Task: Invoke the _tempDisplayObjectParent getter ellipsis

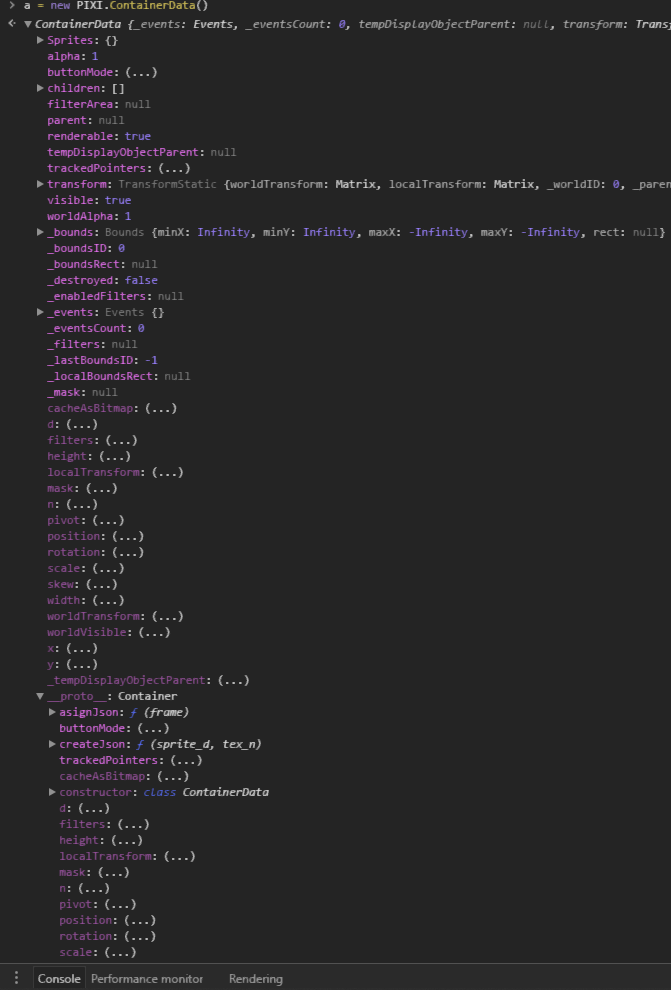Action: coord(234,680)
